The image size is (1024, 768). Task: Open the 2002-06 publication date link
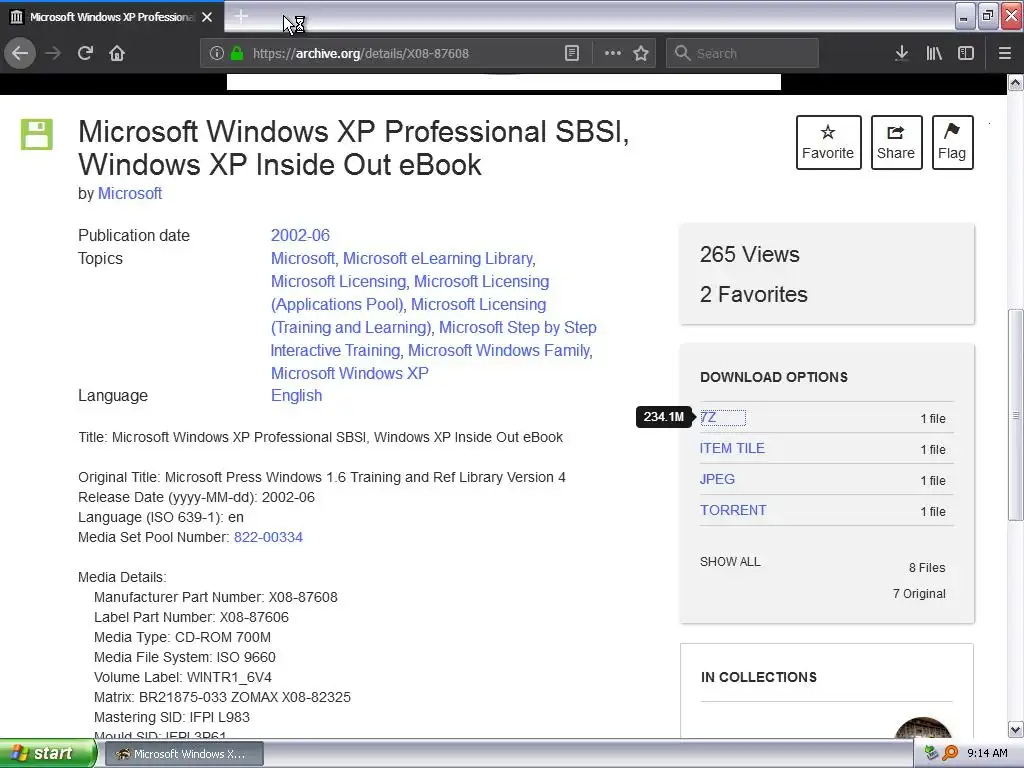point(300,235)
